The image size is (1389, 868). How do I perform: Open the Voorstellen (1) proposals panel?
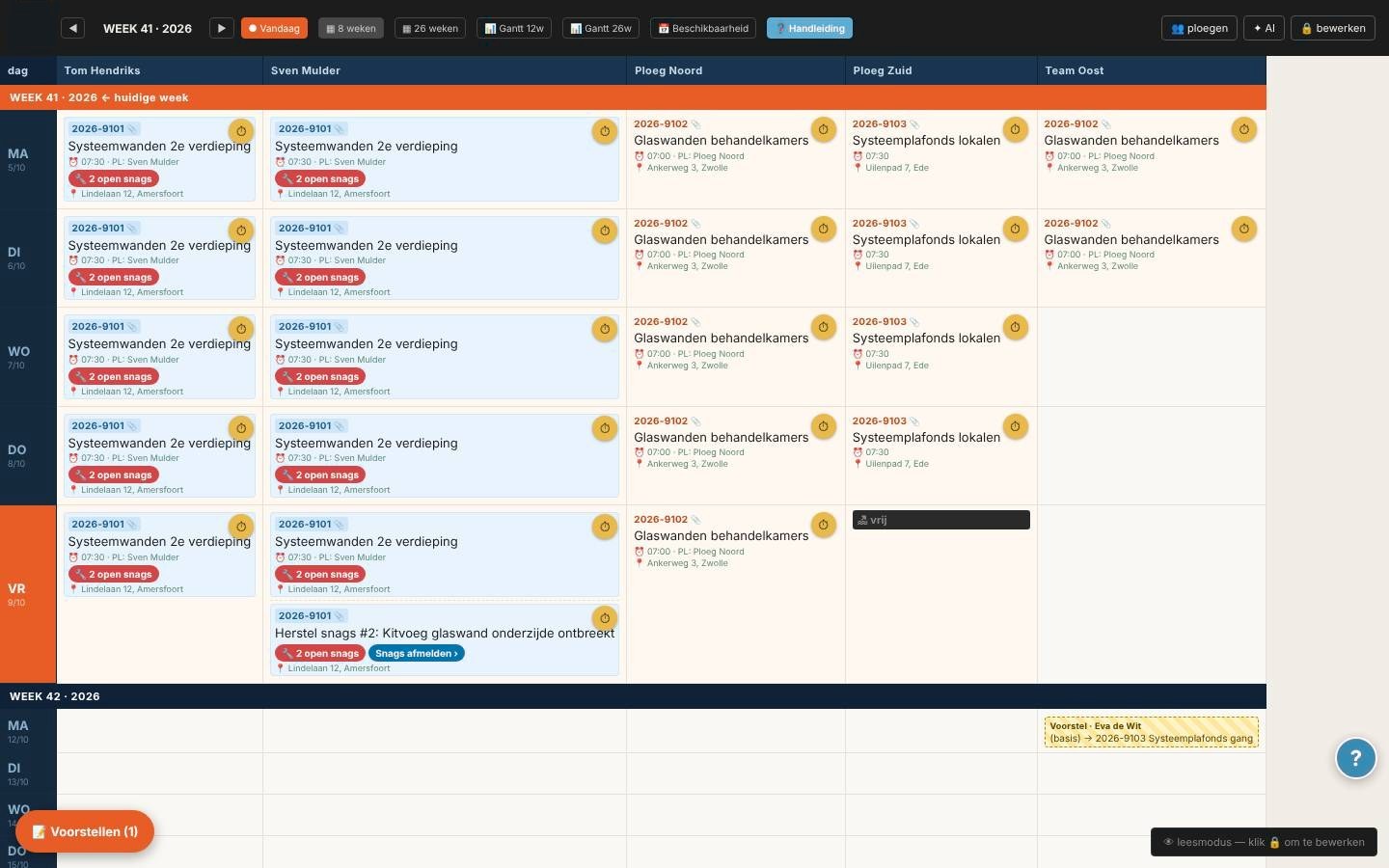(85, 831)
